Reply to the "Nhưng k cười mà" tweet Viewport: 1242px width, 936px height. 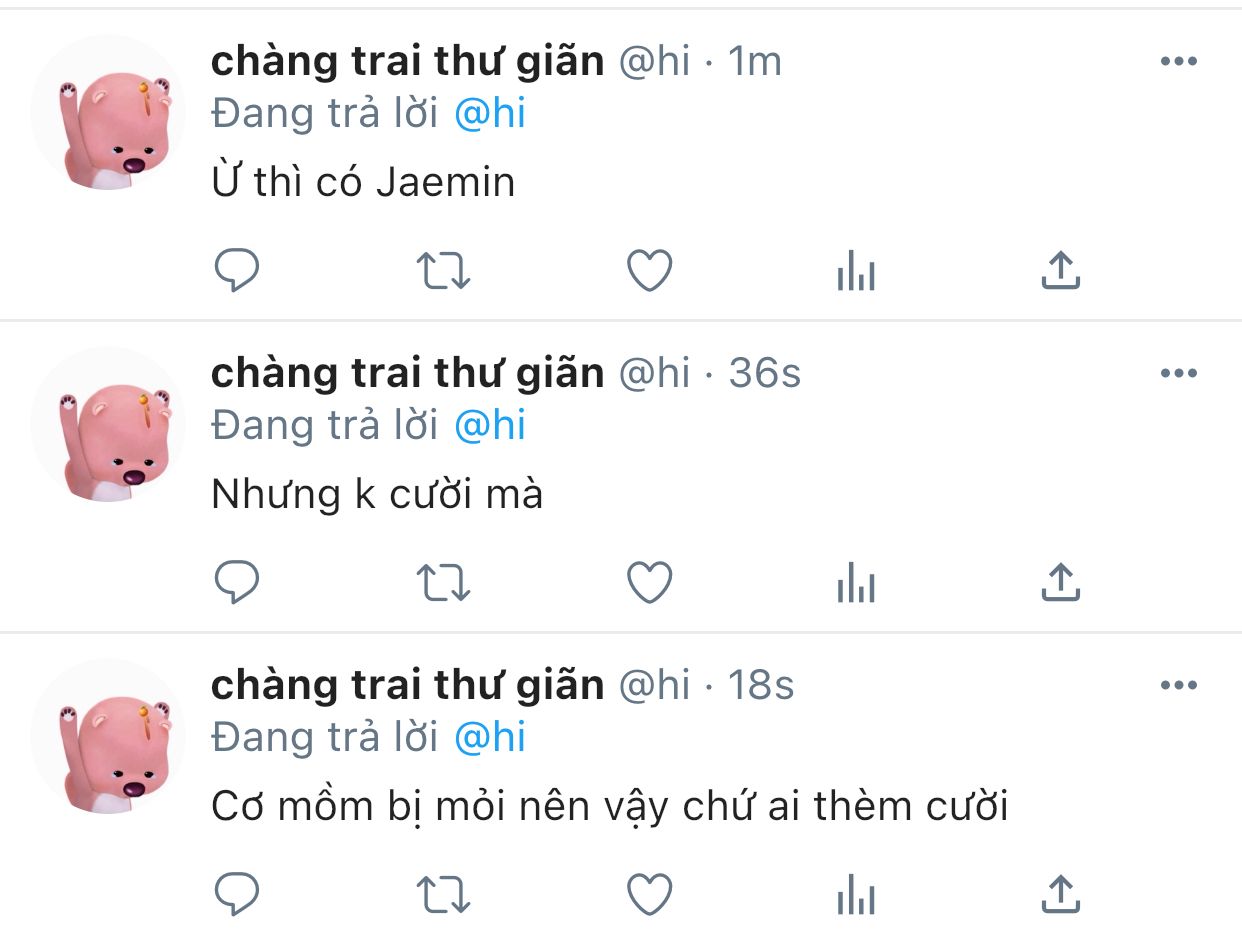[x=237, y=582]
